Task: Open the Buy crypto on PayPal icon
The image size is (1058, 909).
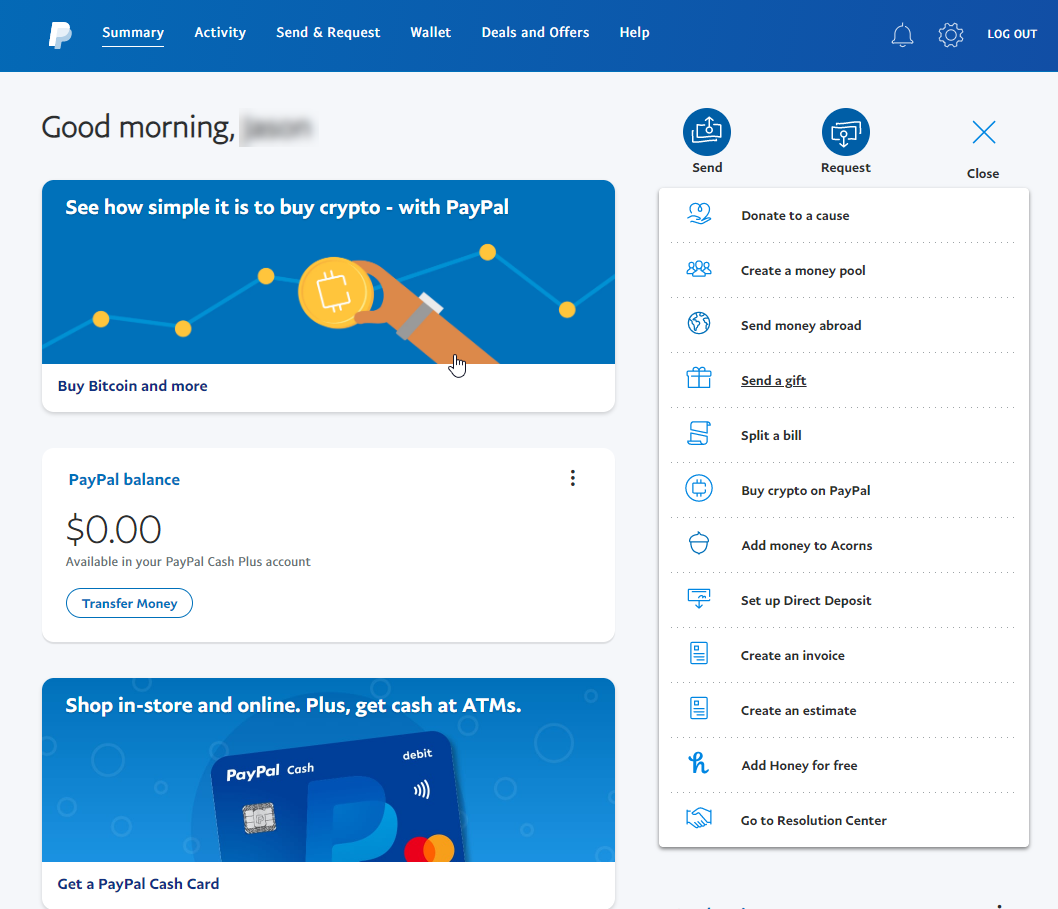Action: click(x=699, y=489)
